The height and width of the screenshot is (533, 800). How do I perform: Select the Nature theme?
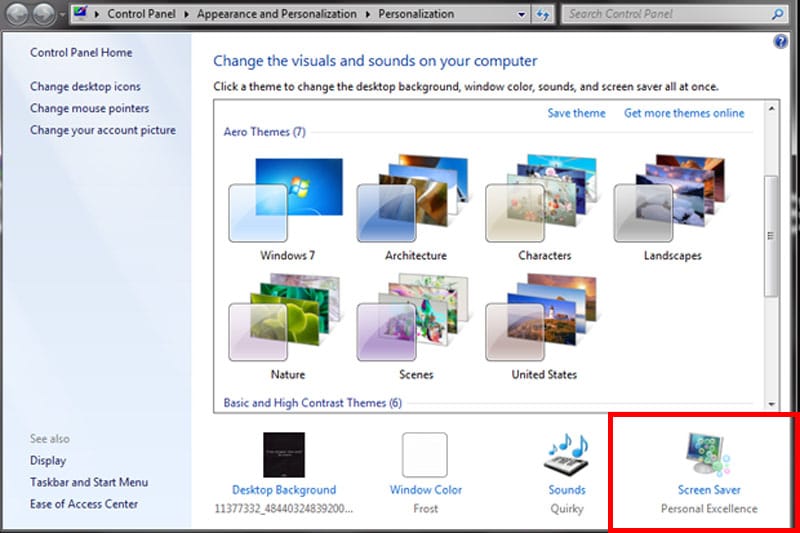287,327
